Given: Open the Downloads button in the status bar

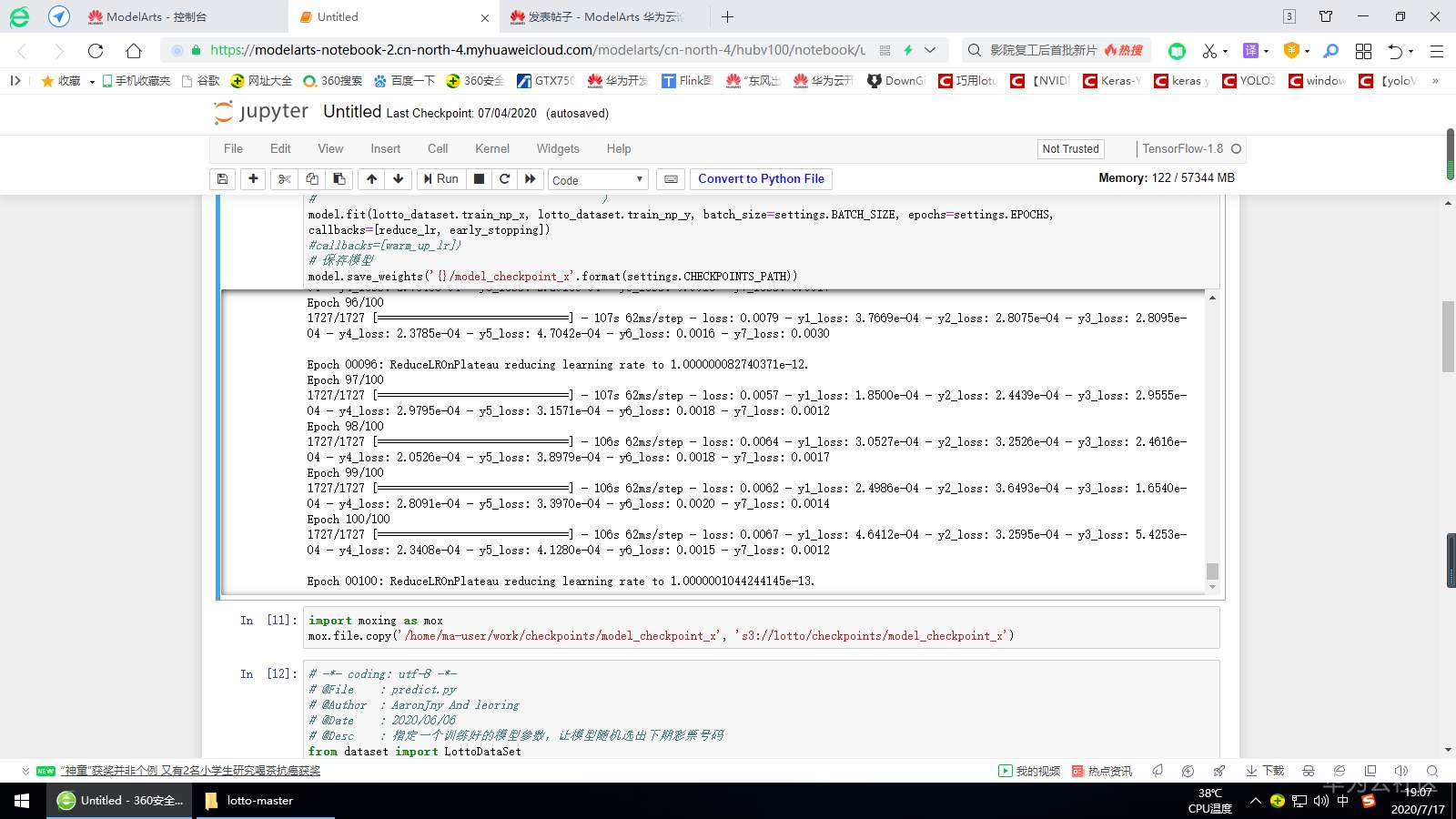Looking at the screenshot, I should coord(1265,771).
